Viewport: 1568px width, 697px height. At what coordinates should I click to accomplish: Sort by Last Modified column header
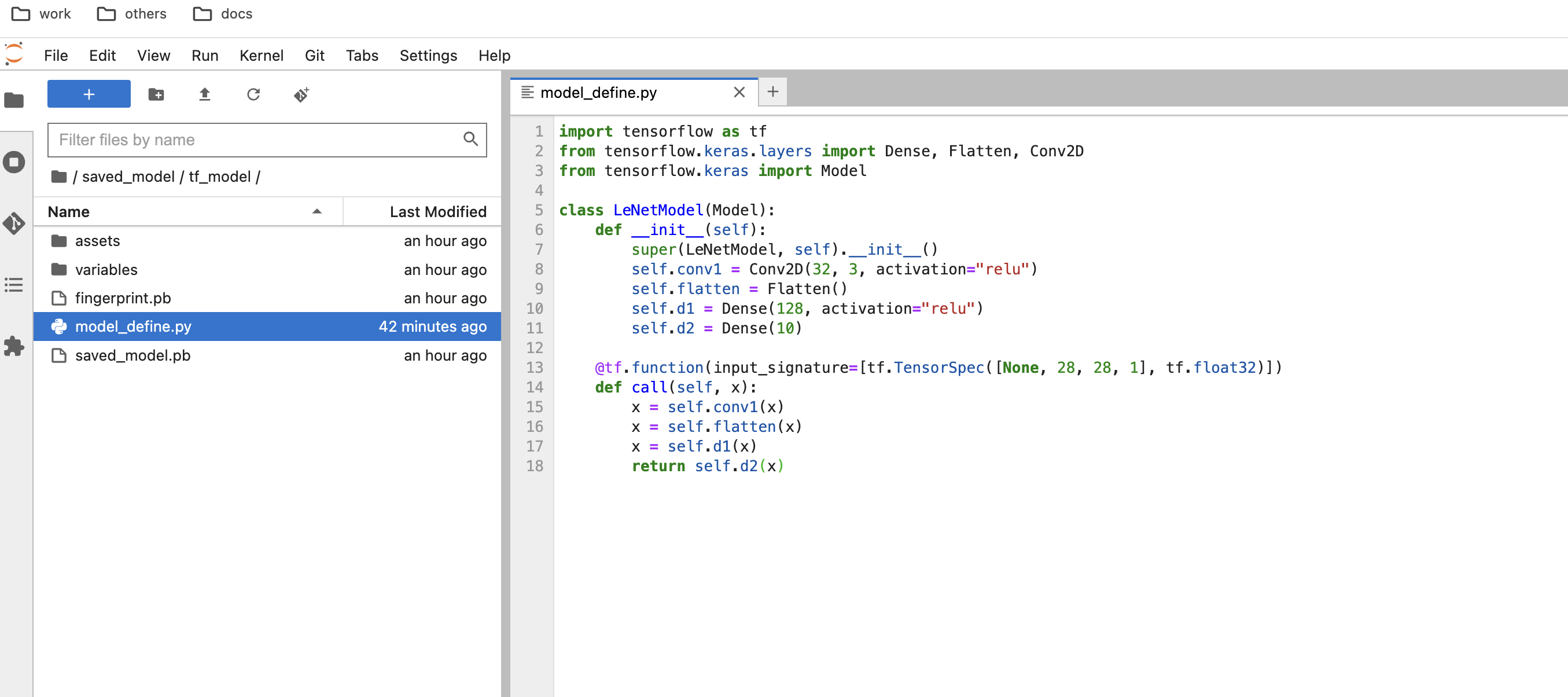[437, 211]
